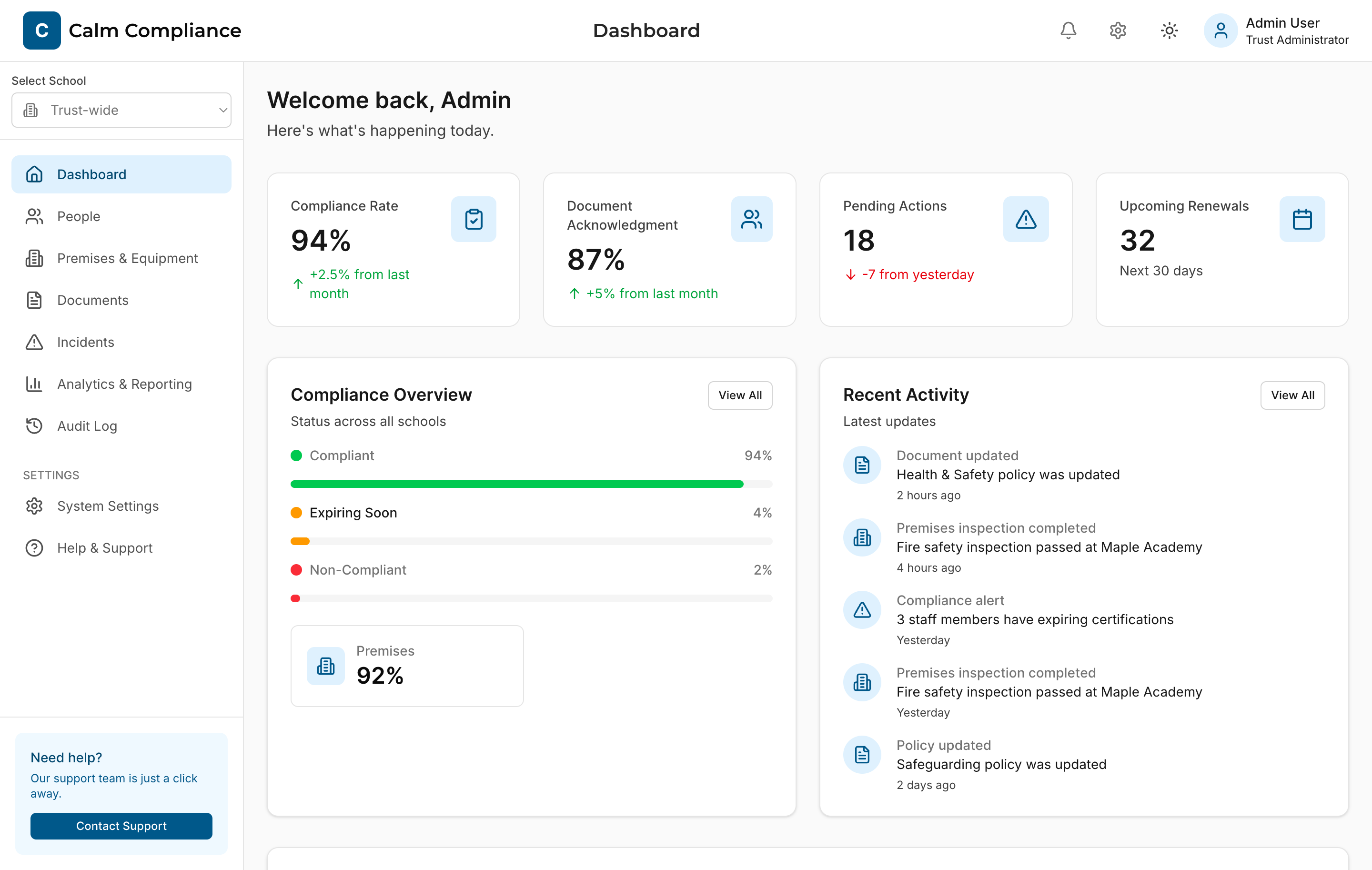The image size is (1372, 870).
Task: Click the Policy updated document icon
Action: click(862, 754)
